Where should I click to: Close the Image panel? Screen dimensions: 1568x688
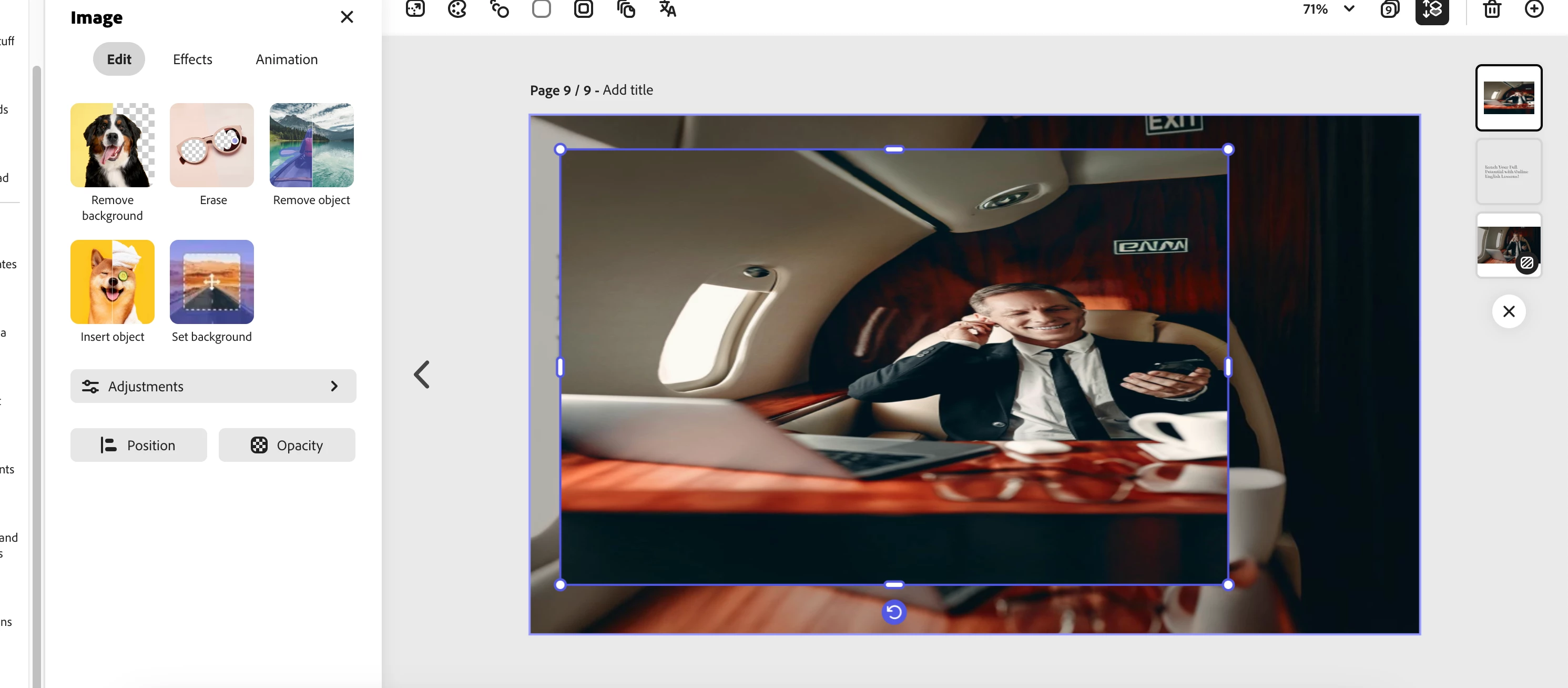tap(347, 17)
